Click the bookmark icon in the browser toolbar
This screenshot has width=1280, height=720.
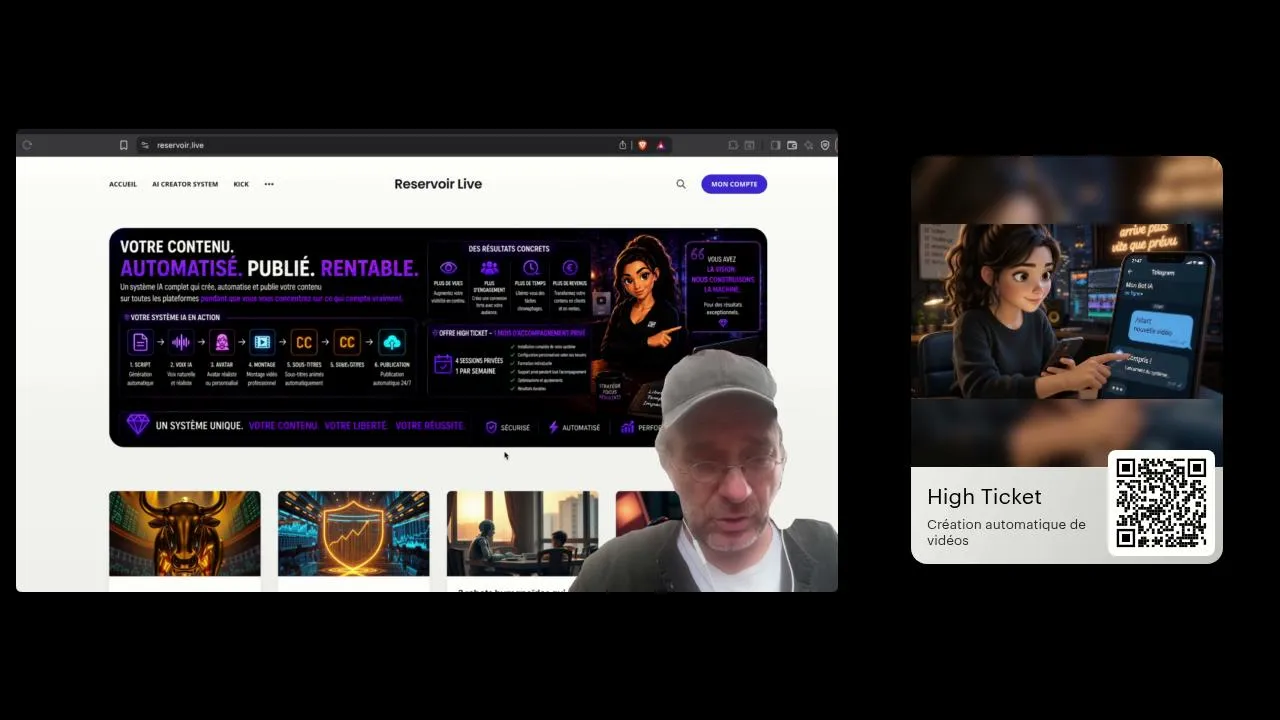point(124,145)
